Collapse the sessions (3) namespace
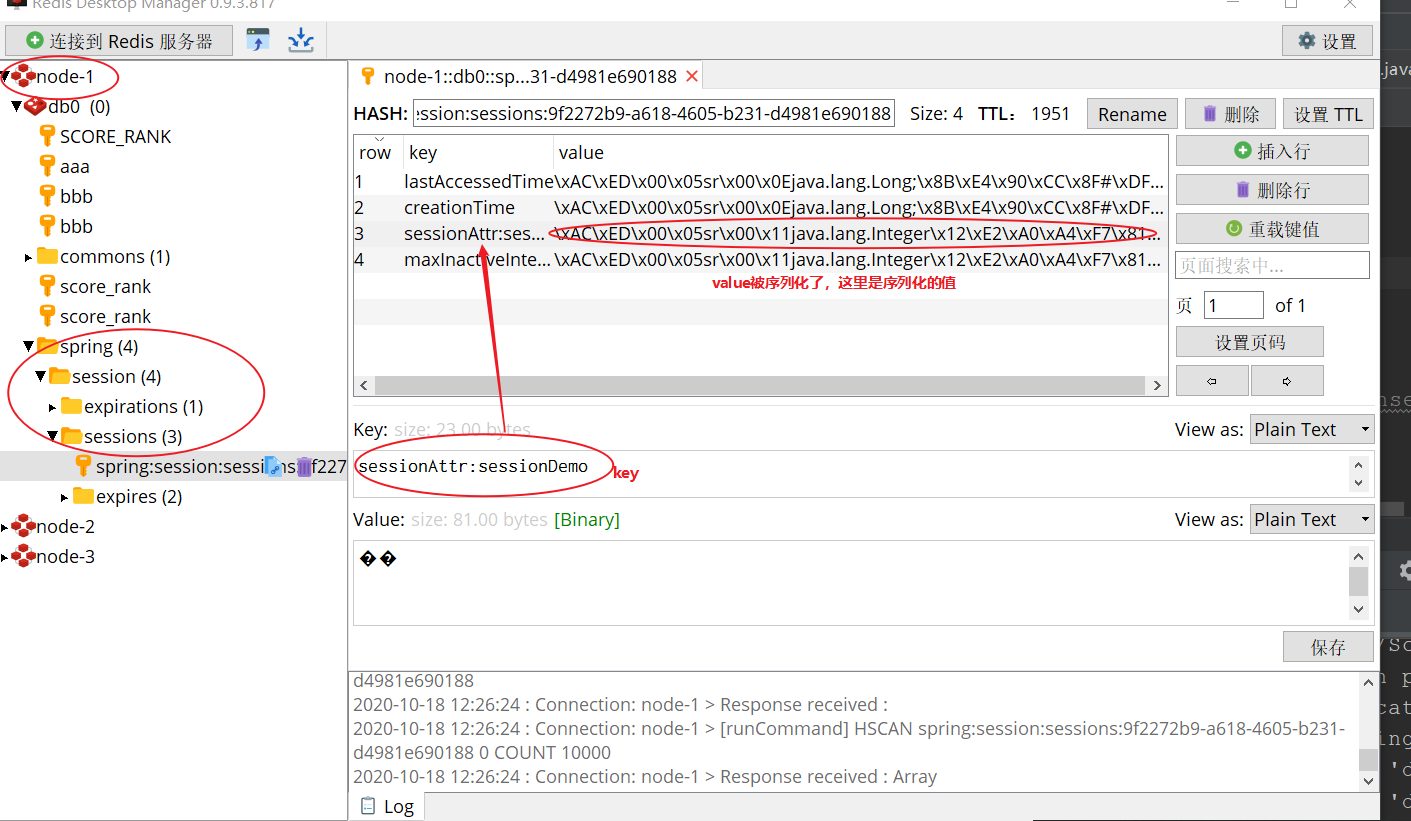Viewport: 1411px width, 821px height. [53, 437]
